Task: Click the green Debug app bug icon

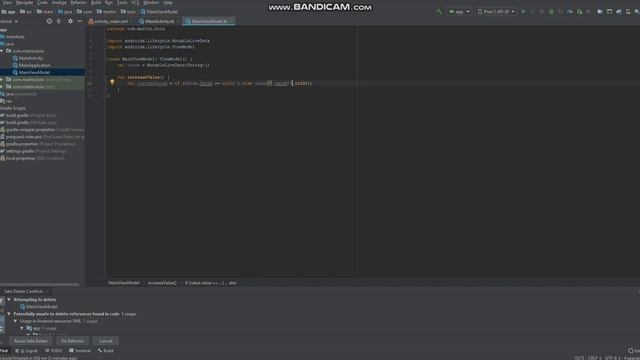Action: point(551,12)
